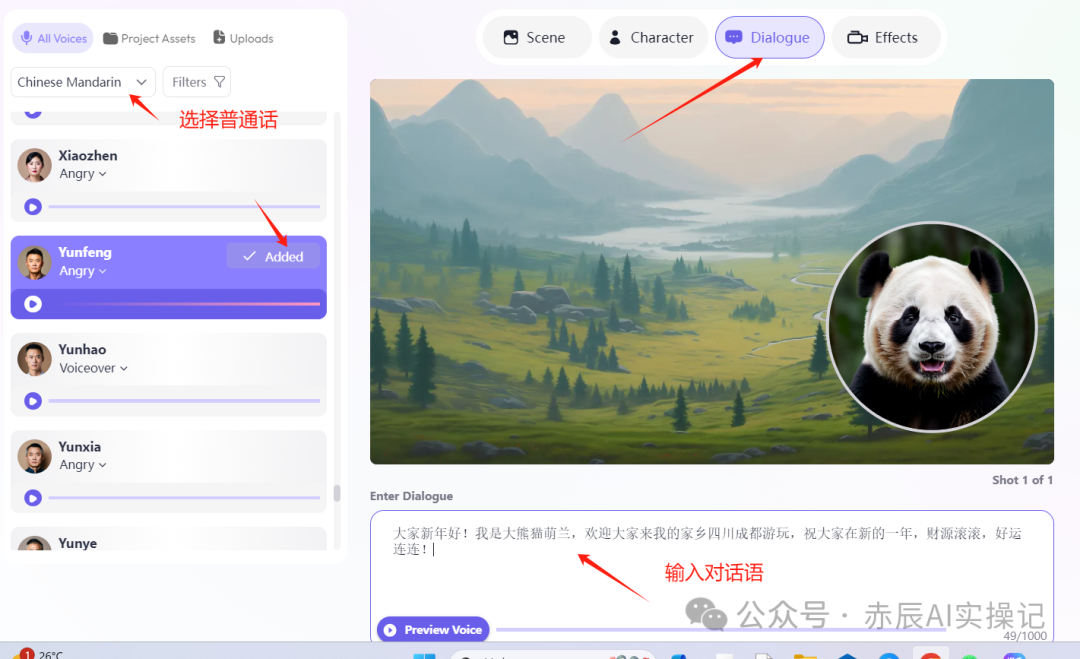This screenshot has height=659, width=1080.
Task: Expand the Chinese Mandarin language dropdown
Action: (x=83, y=82)
